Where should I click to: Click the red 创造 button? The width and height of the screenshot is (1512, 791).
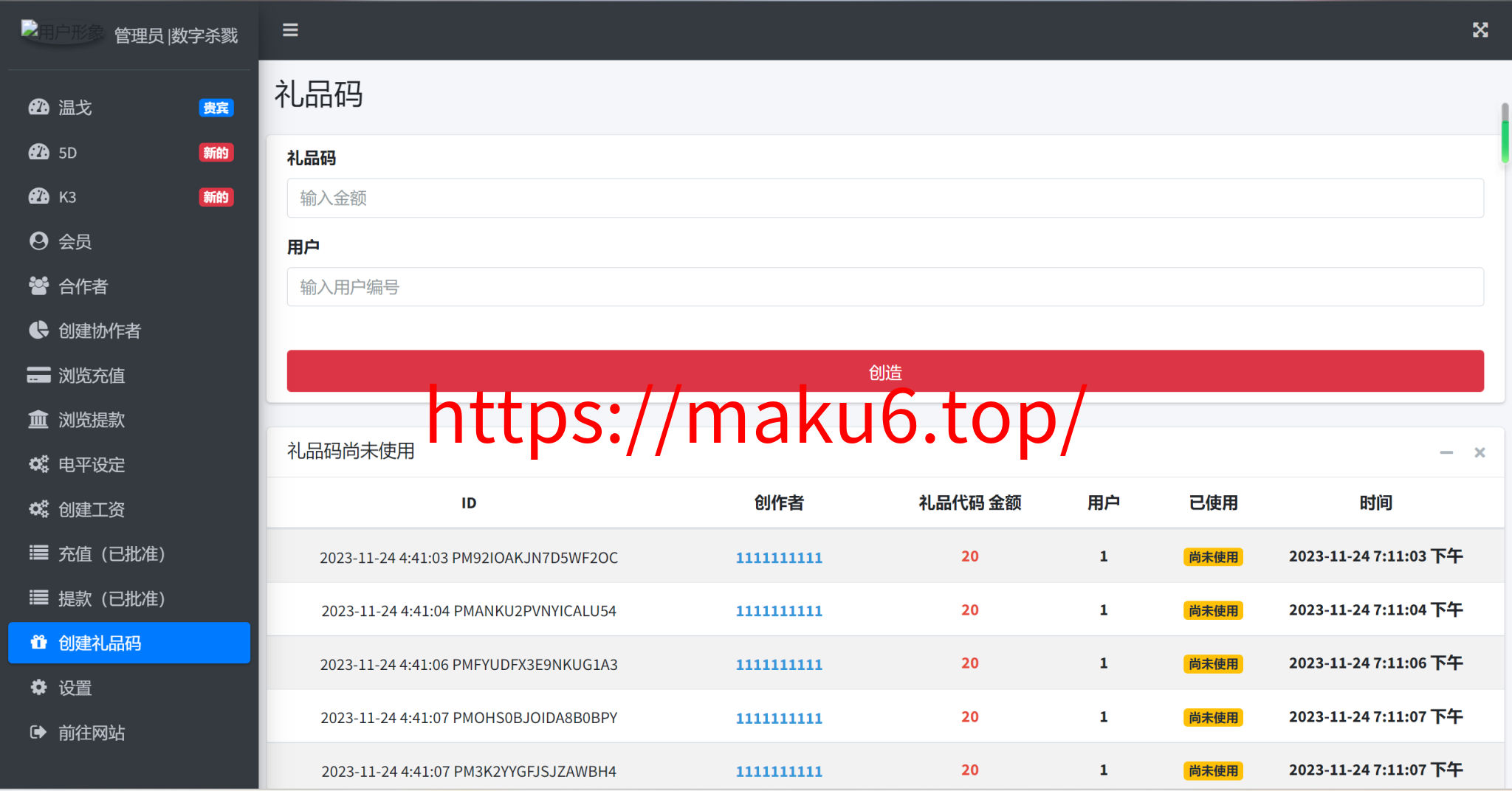[x=885, y=371]
